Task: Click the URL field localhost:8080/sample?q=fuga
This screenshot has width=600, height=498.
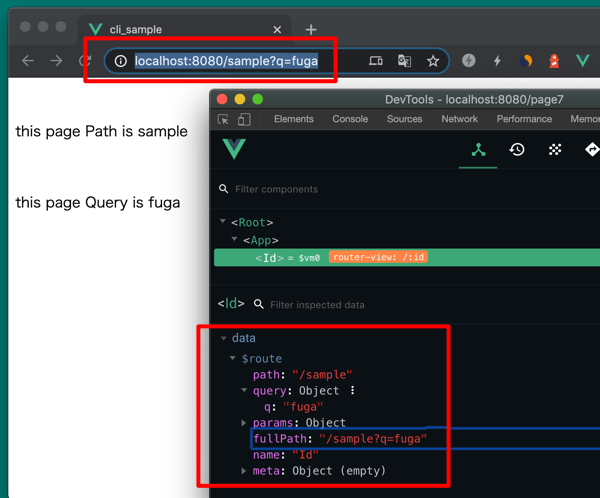Action: point(226,61)
